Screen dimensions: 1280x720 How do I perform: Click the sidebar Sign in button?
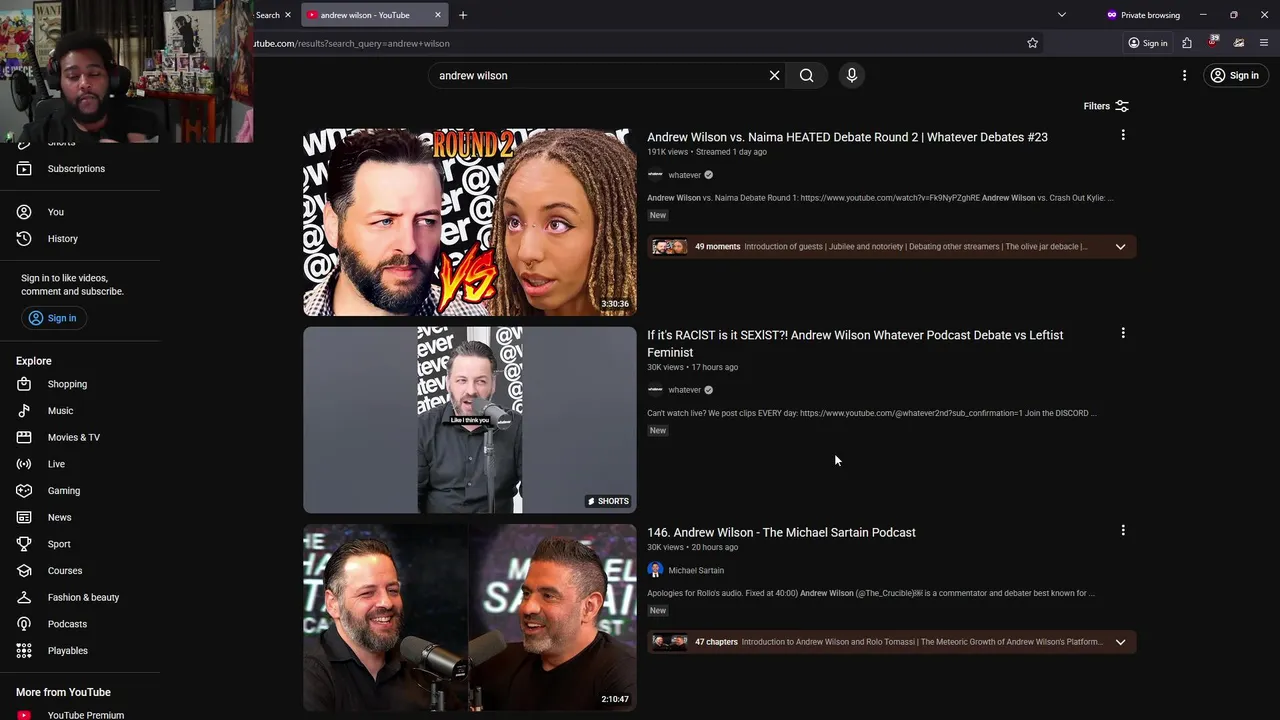(x=53, y=318)
